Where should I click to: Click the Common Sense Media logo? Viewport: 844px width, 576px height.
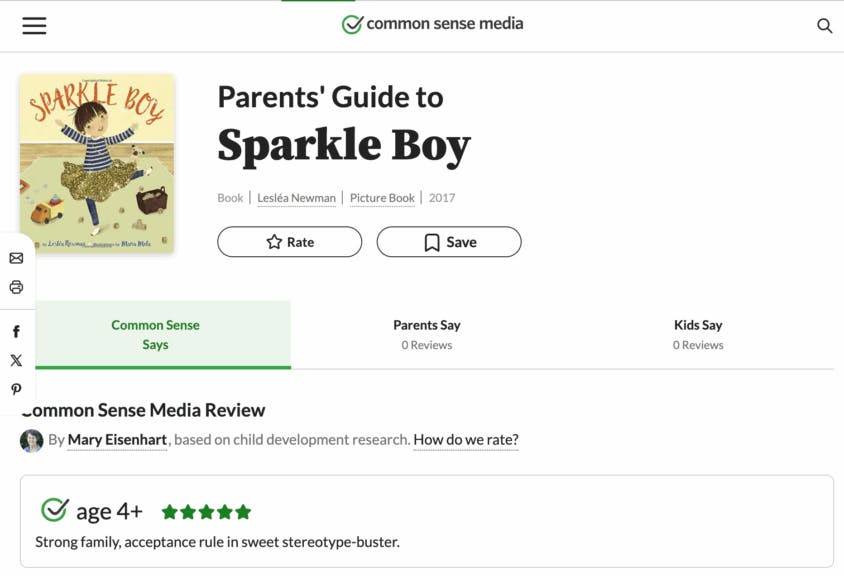(432, 24)
